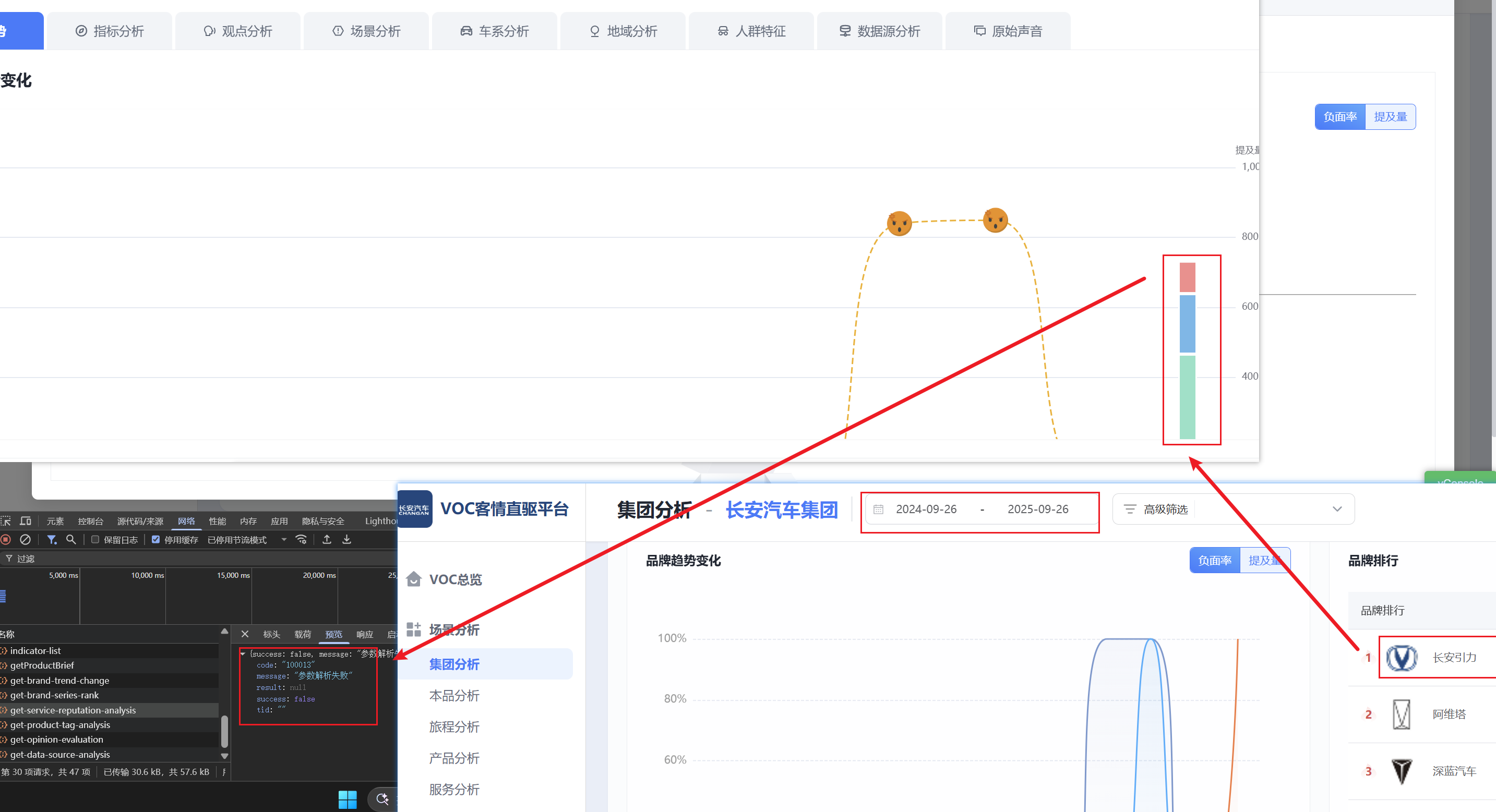Select 本品分析 in the sidebar

tap(454, 696)
